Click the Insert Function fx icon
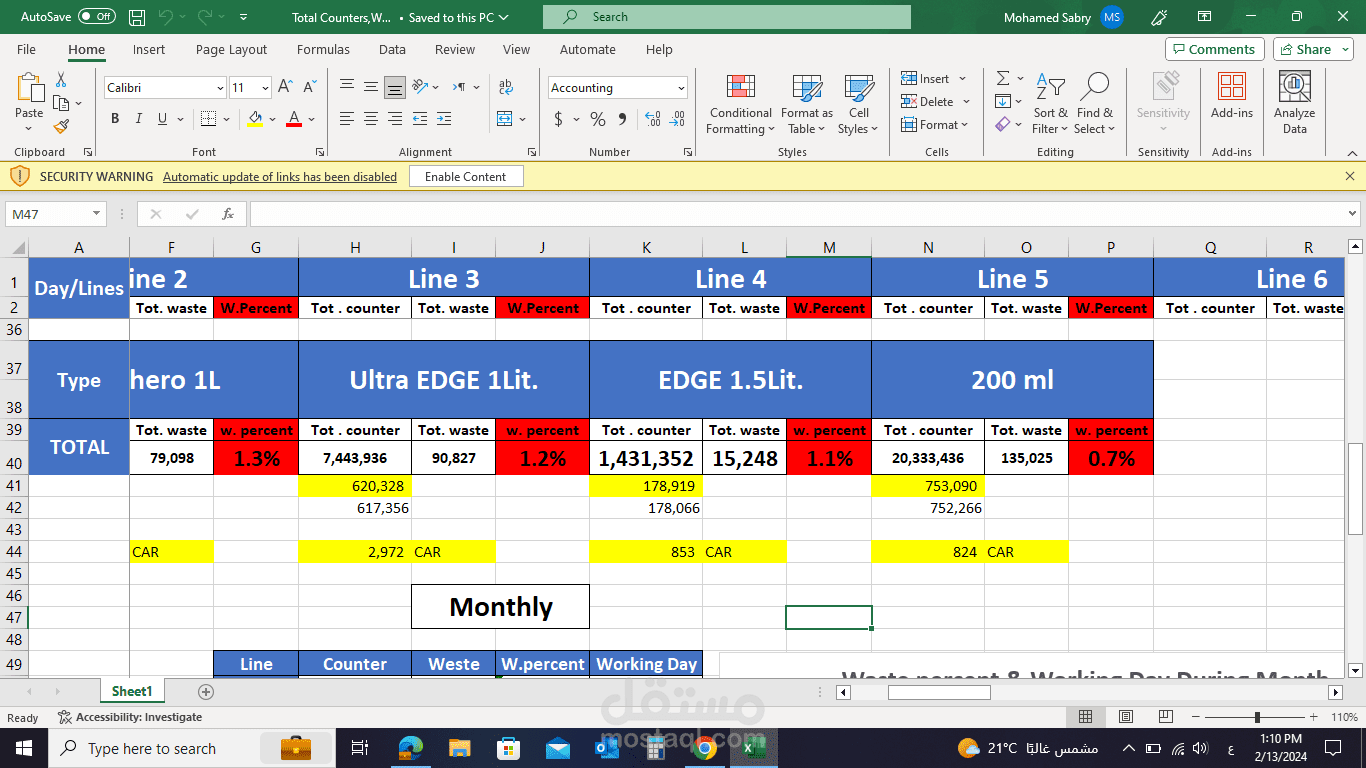Screen dimensions: 1366x768 pos(228,214)
